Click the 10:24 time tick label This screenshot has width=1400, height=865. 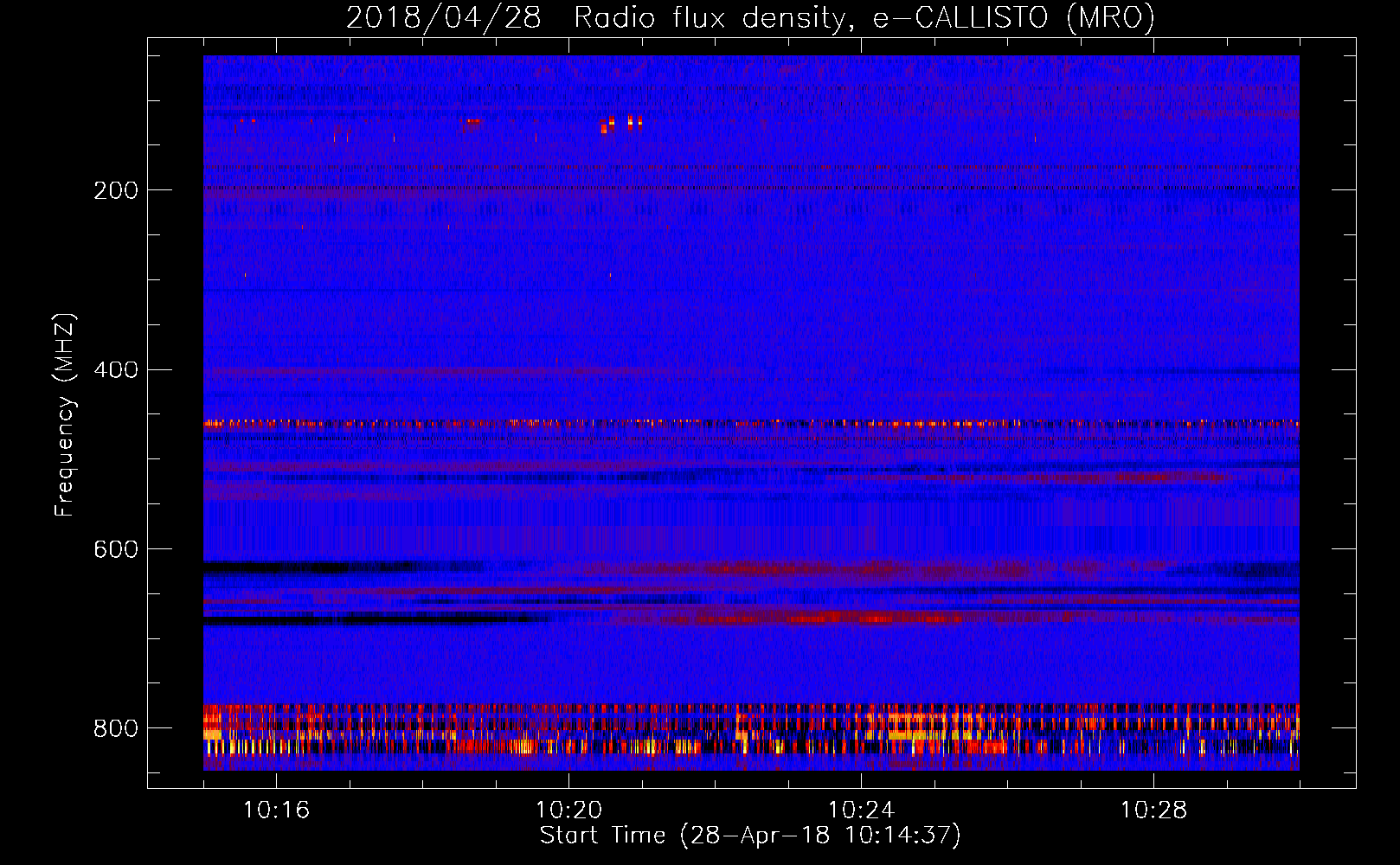[861, 810]
